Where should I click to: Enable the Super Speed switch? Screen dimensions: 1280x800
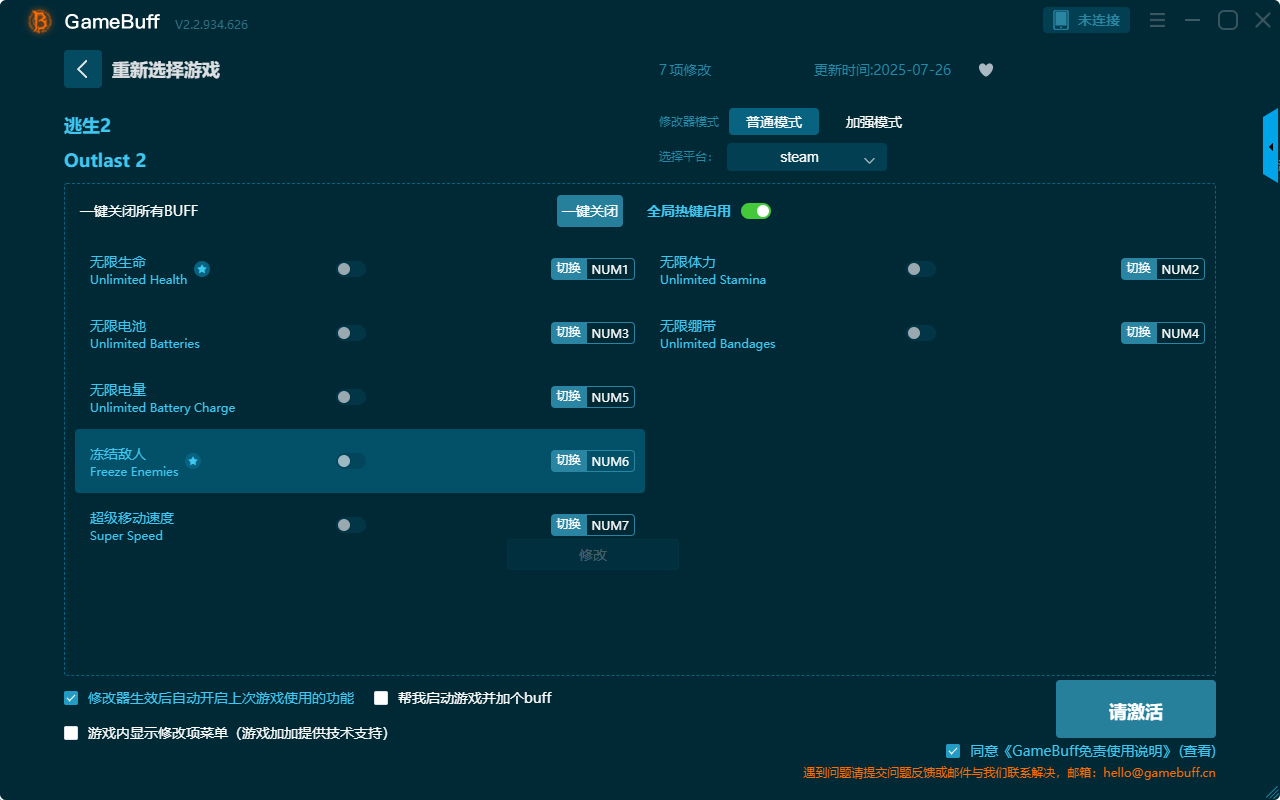coord(351,525)
